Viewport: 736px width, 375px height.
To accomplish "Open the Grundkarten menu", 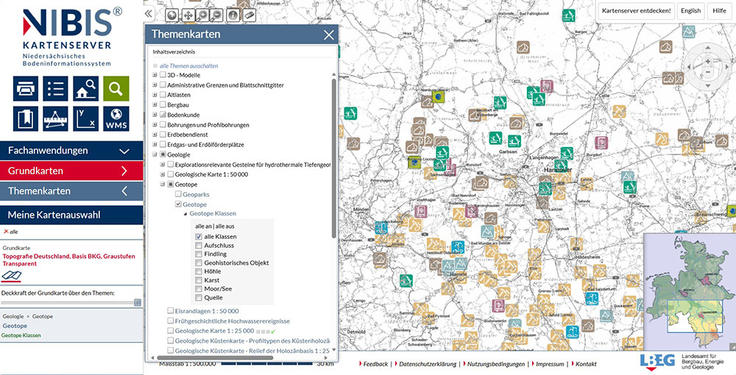I will pyautogui.click(x=71, y=171).
